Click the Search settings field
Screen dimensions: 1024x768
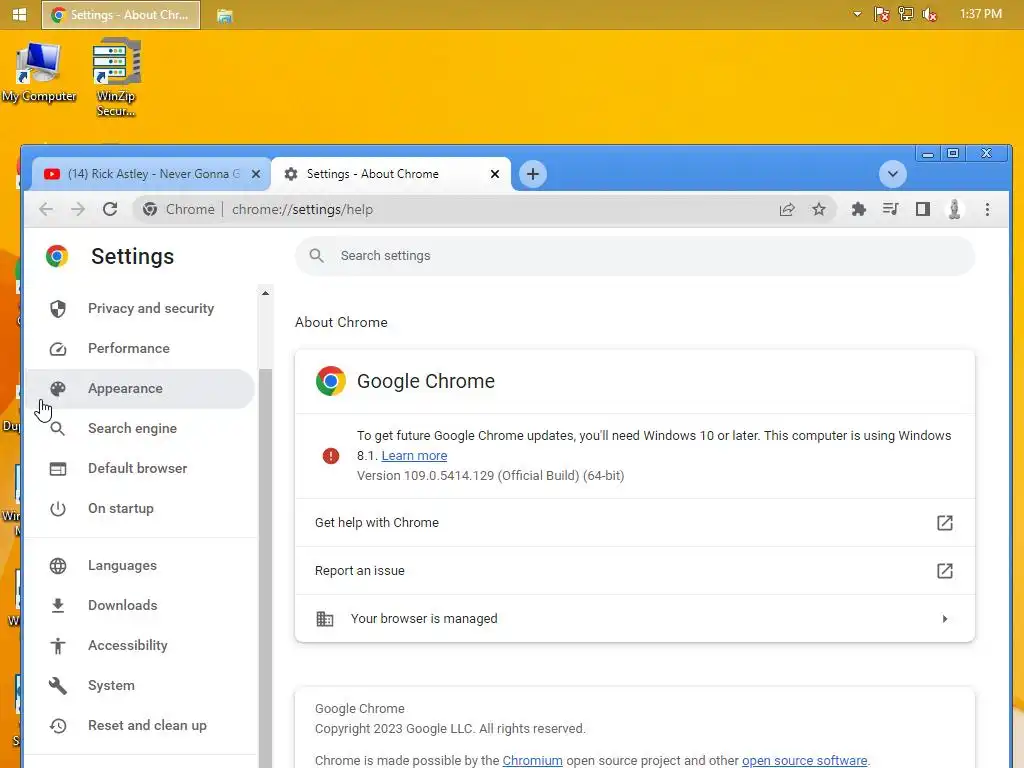point(635,256)
